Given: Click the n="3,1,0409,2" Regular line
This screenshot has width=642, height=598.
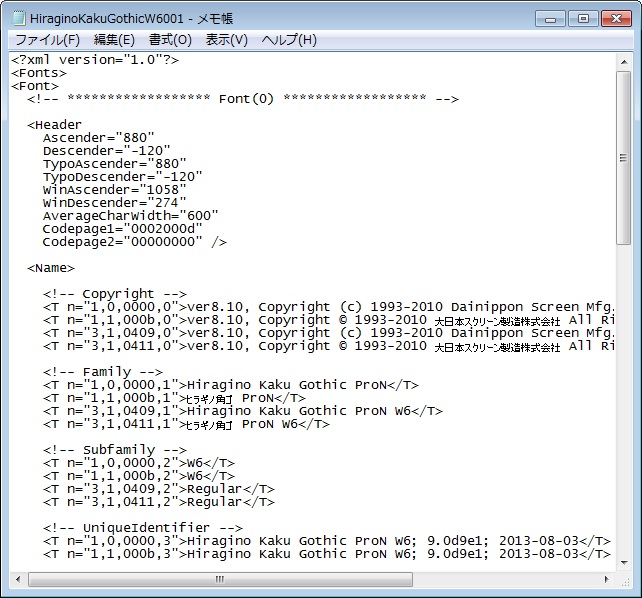Looking at the screenshot, I should (159, 489).
